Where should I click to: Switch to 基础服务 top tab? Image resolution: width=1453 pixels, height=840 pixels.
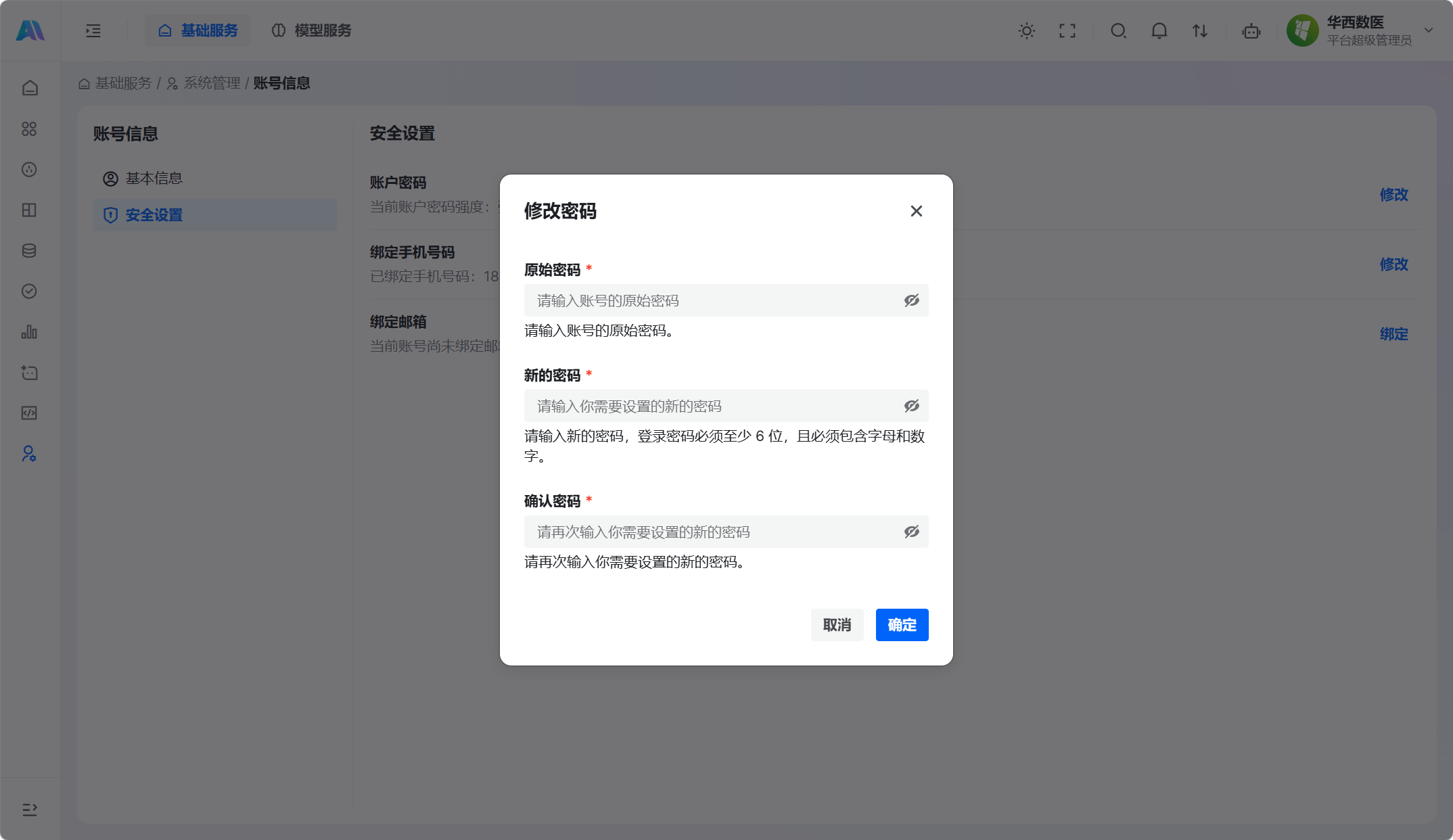point(198,30)
